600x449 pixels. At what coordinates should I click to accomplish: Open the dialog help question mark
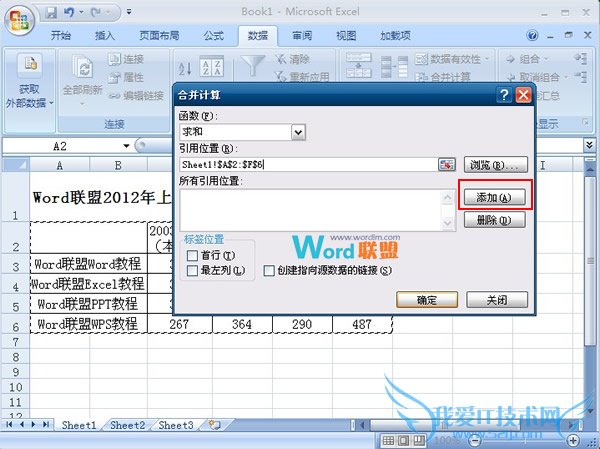pyautogui.click(x=504, y=95)
